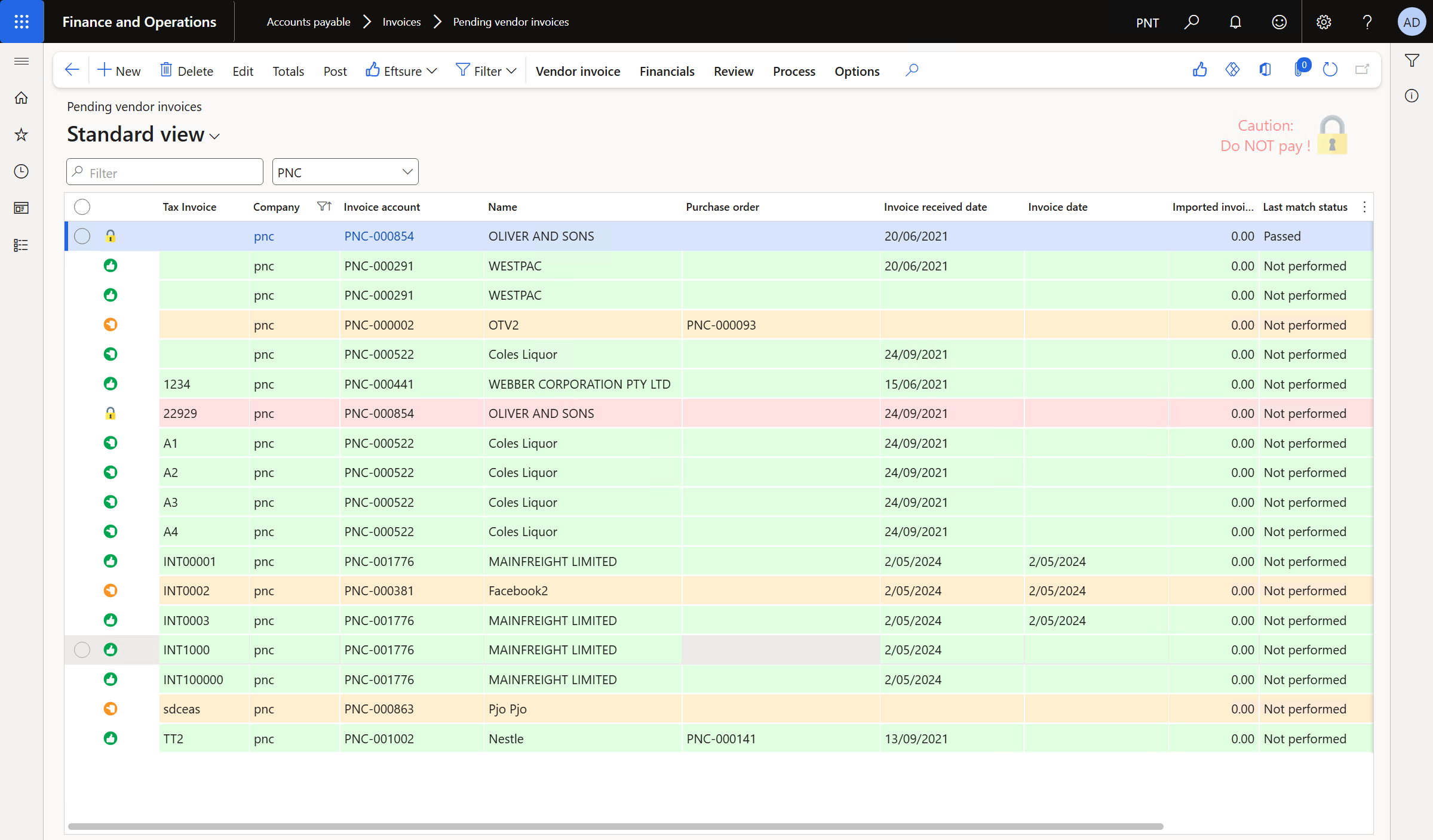Check the select-all checkbox in the column header
Screen dimensions: 1433x840
click(82, 207)
